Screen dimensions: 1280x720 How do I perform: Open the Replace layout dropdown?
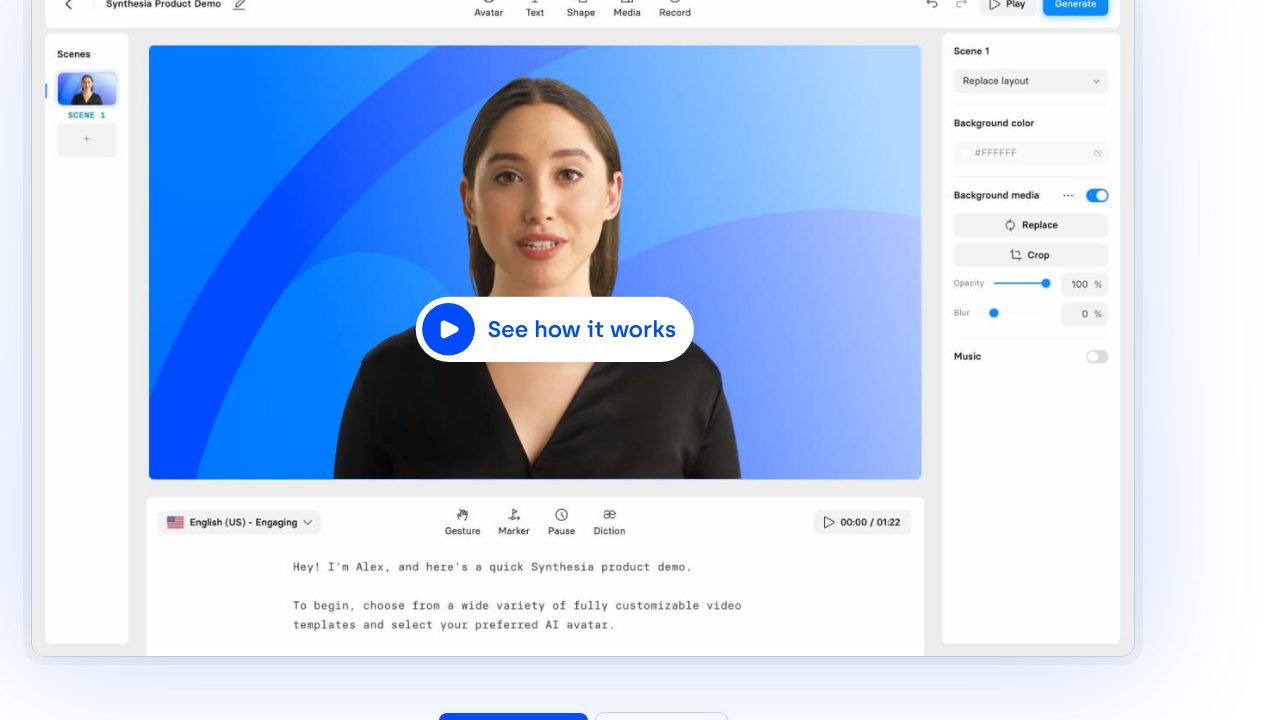tap(1030, 81)
